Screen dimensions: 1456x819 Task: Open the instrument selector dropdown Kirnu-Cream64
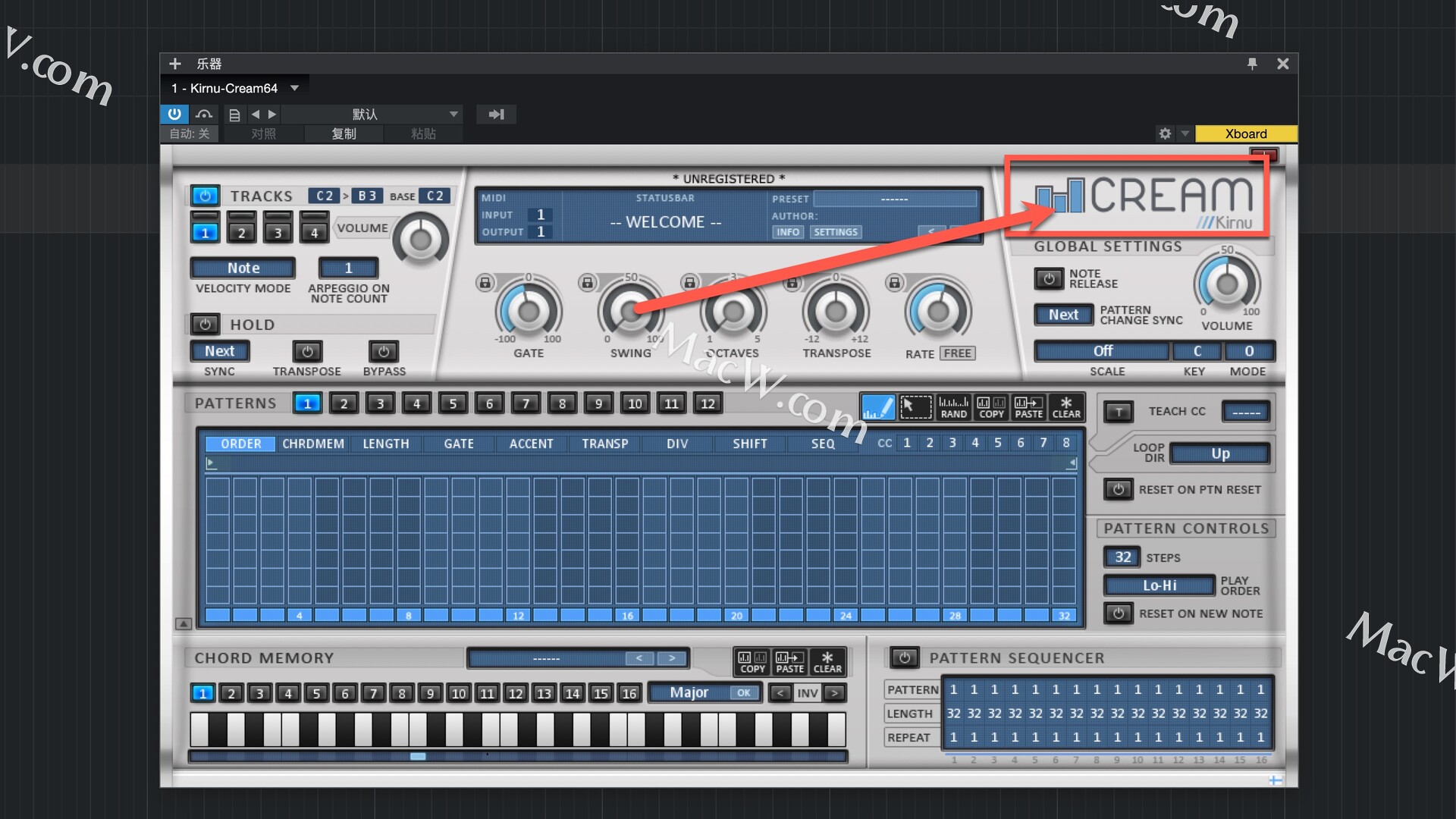(x=235, y=88)
